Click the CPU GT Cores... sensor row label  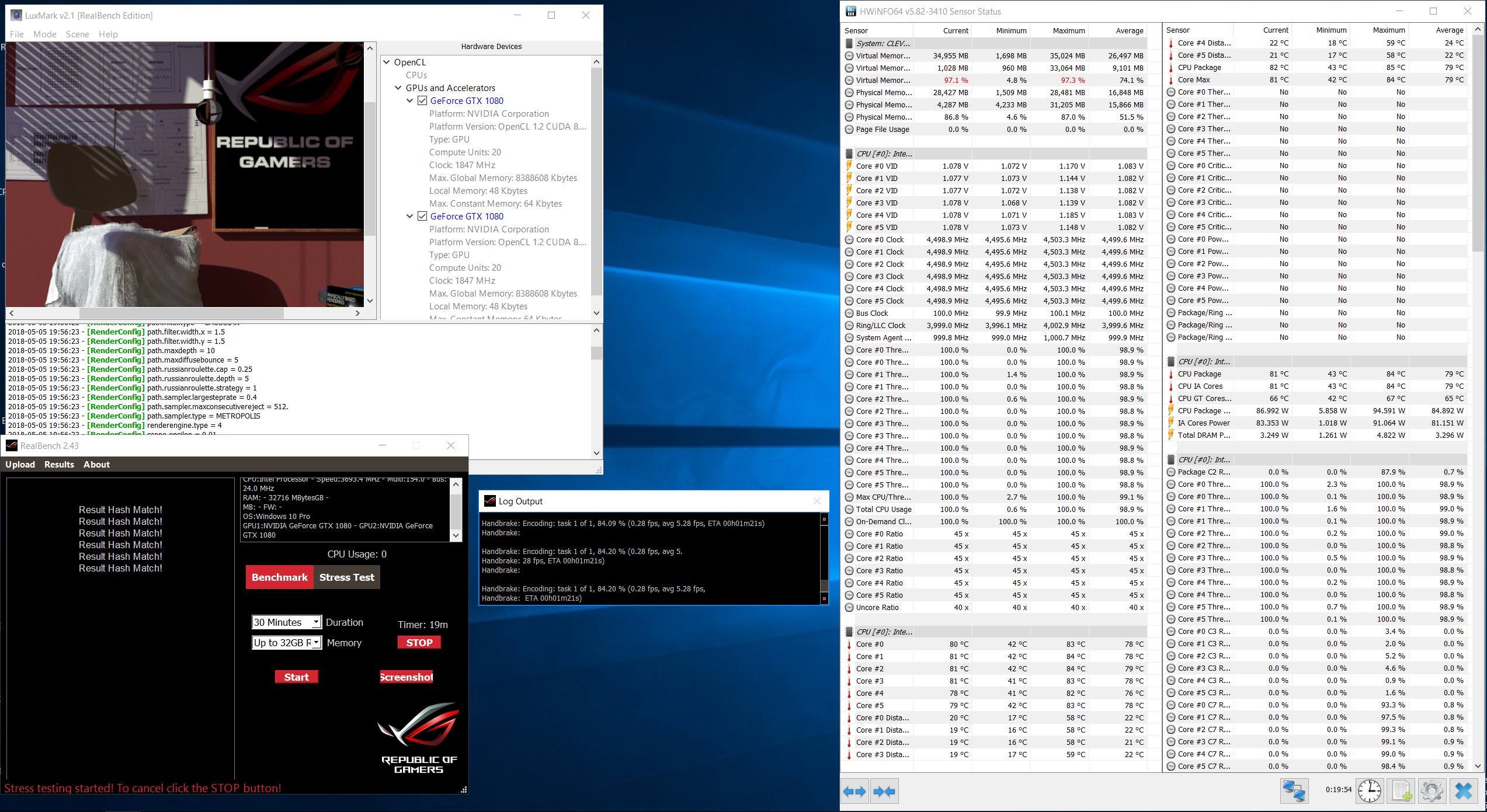tap(1204, 398)
